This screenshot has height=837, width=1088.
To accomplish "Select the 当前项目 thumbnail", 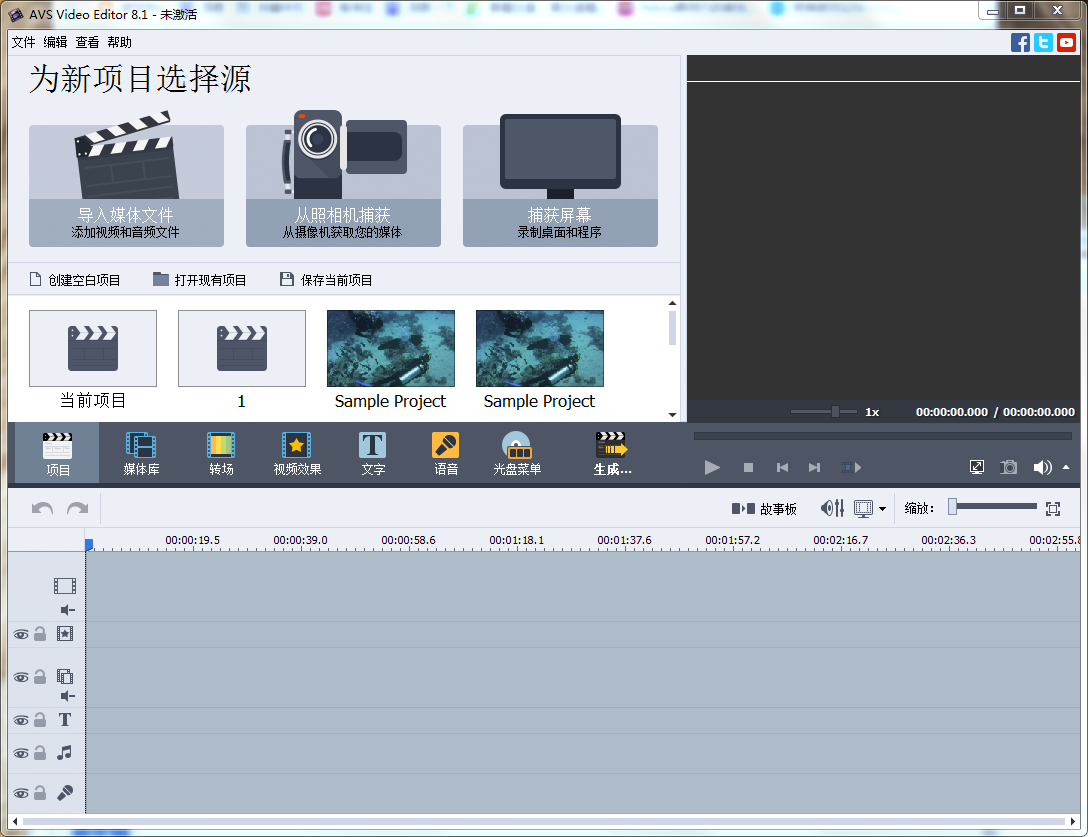I will point(93,348).
